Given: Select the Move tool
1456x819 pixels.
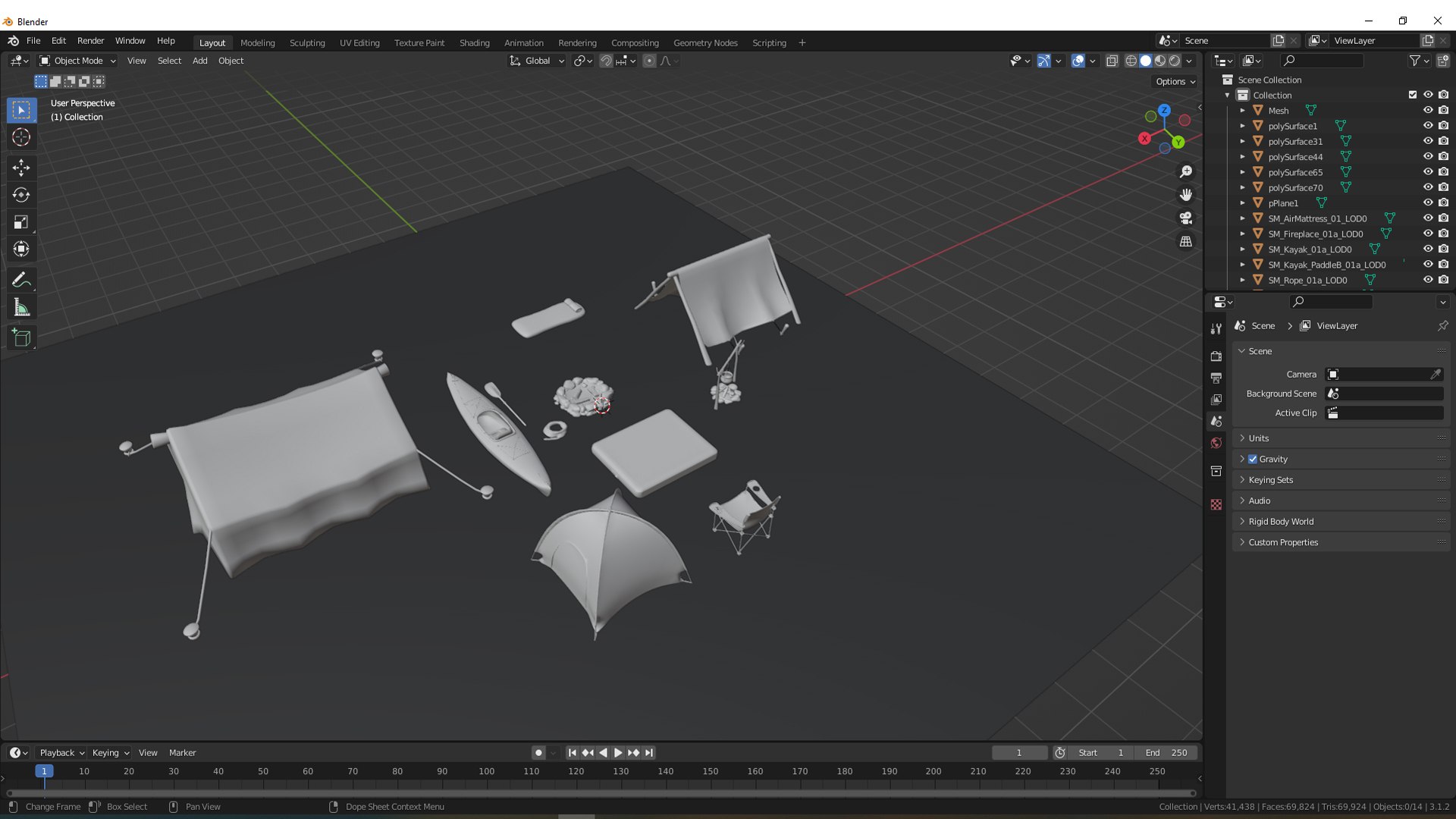Looking at the screenshot, I should 21,167.
